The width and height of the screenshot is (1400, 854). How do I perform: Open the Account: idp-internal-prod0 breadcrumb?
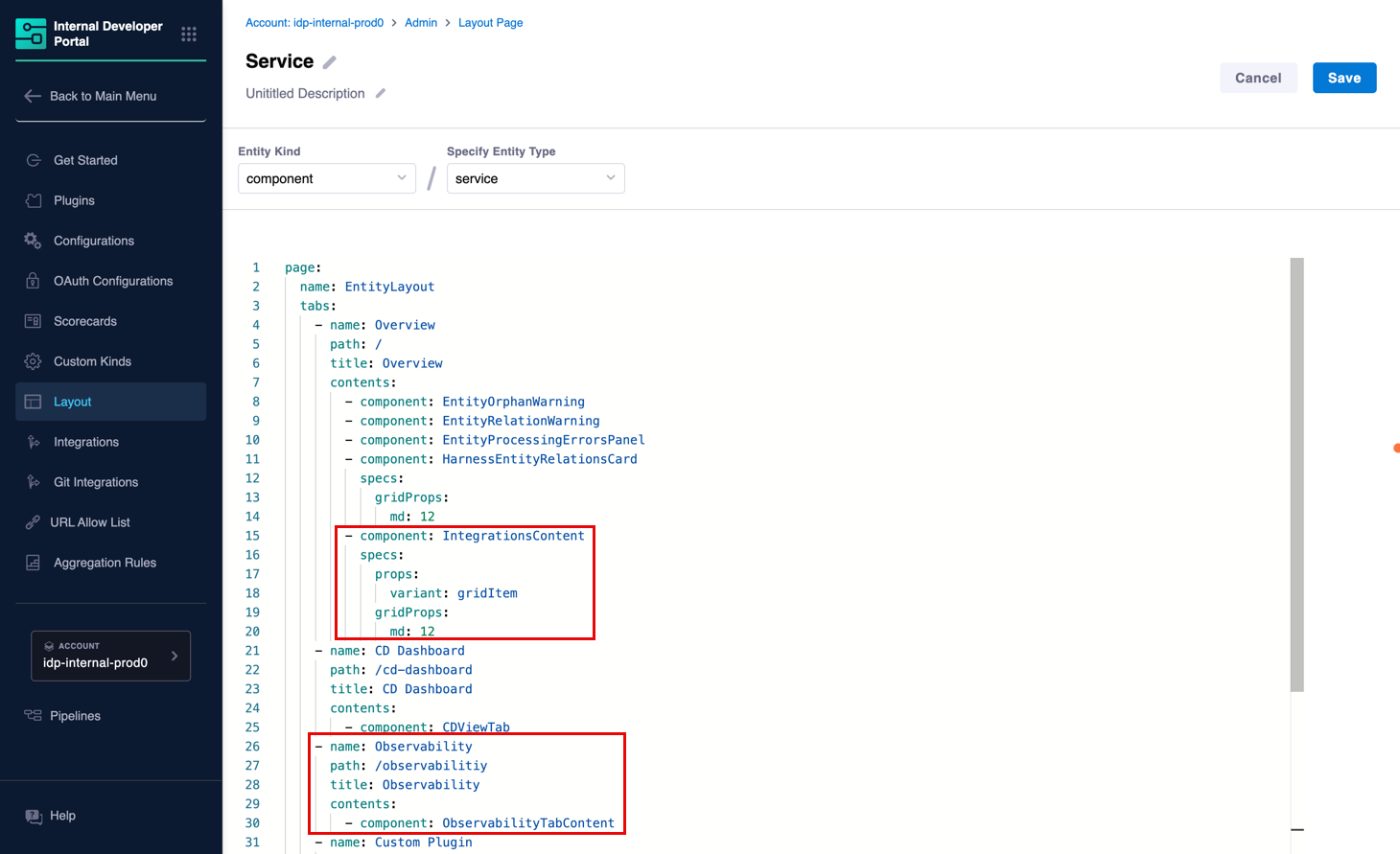pos(315,22)
